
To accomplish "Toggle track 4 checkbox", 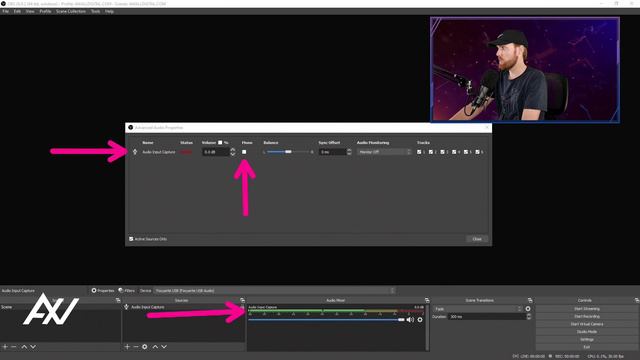I will [454, 152].
